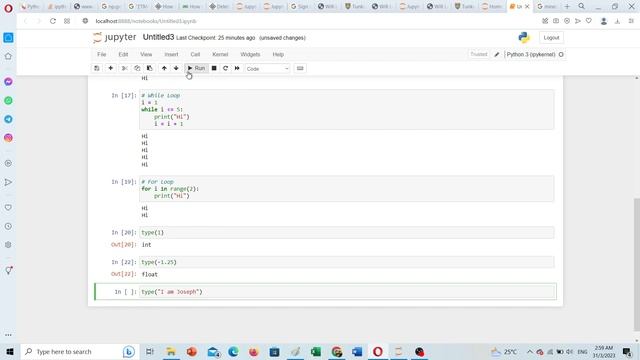Open the Help menu
The height and width of the screenshot is (360, 640).
point(278,54)
